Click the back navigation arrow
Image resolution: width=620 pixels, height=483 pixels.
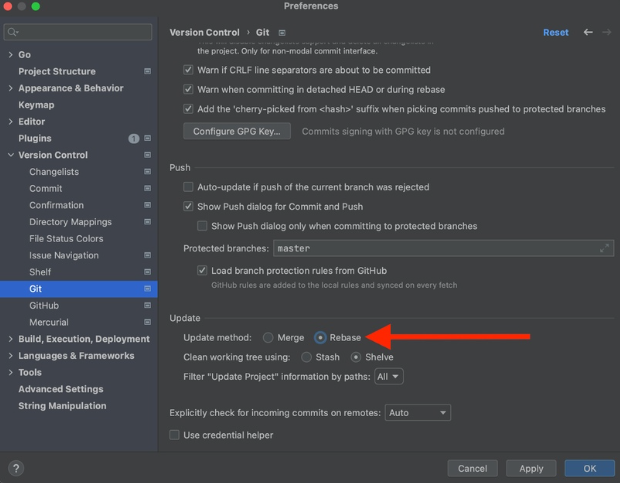coord(588,32)
